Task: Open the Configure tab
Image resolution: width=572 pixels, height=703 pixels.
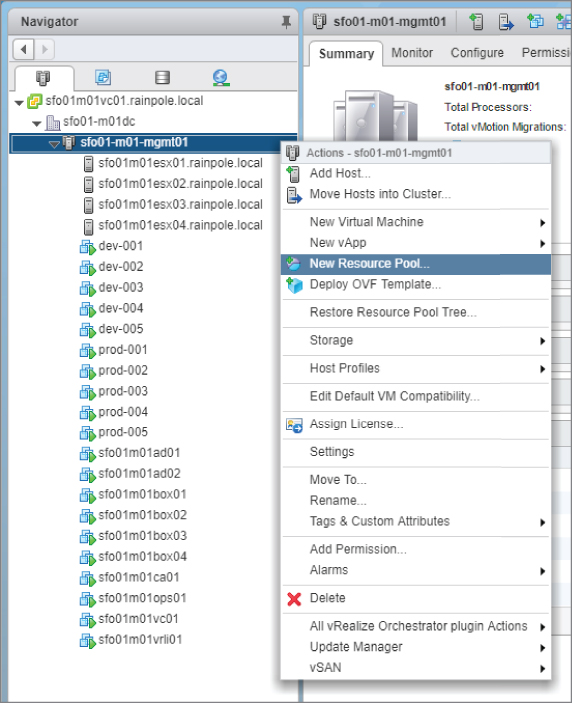Action: (x=477, y=53)
